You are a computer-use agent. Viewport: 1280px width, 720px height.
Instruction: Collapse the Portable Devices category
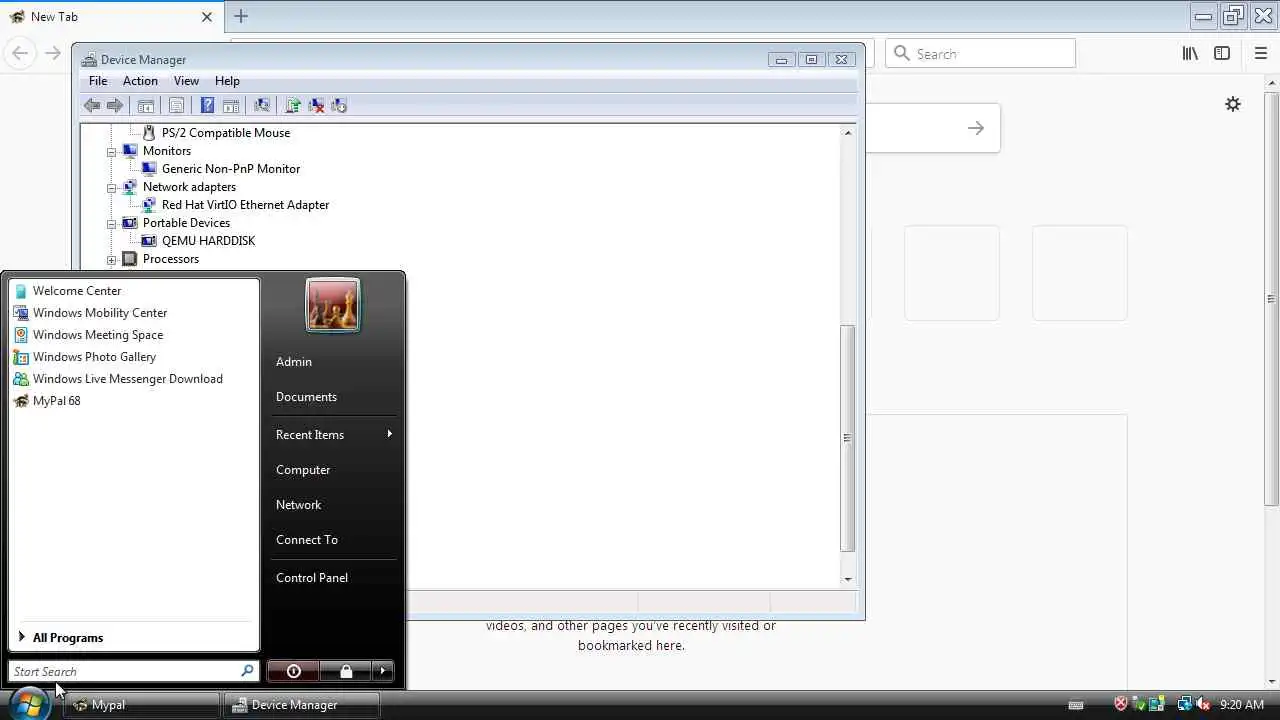[112, 223]
